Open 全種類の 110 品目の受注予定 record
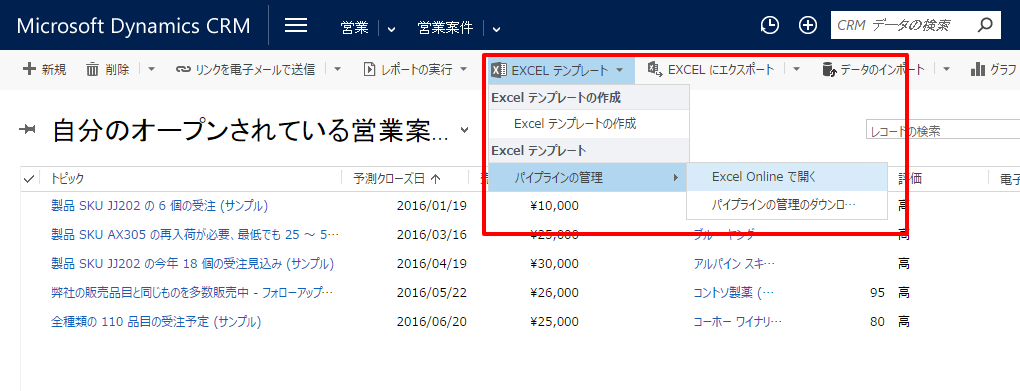Image resolution: width=1020 pixels, height=391 pixels. (x=156, y=321)
